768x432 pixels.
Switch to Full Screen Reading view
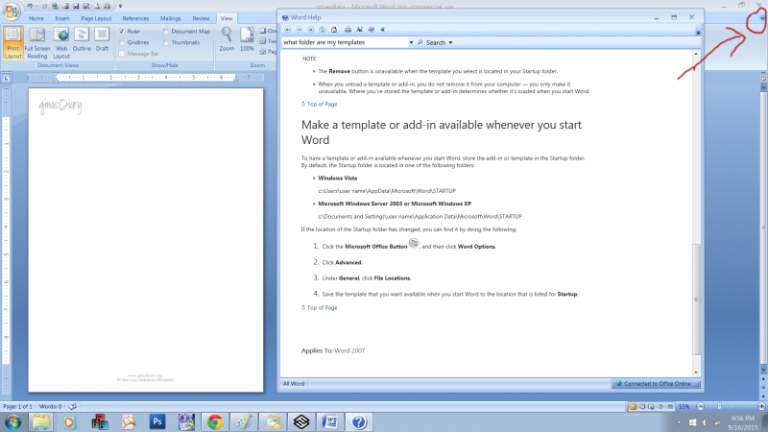[37, 43]
